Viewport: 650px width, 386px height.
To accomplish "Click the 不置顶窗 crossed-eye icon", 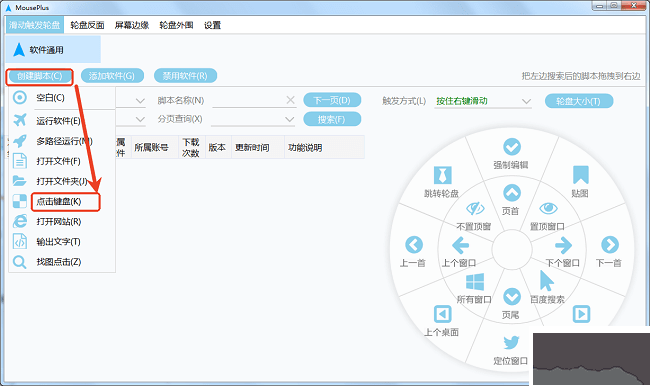I will point(475,208).
